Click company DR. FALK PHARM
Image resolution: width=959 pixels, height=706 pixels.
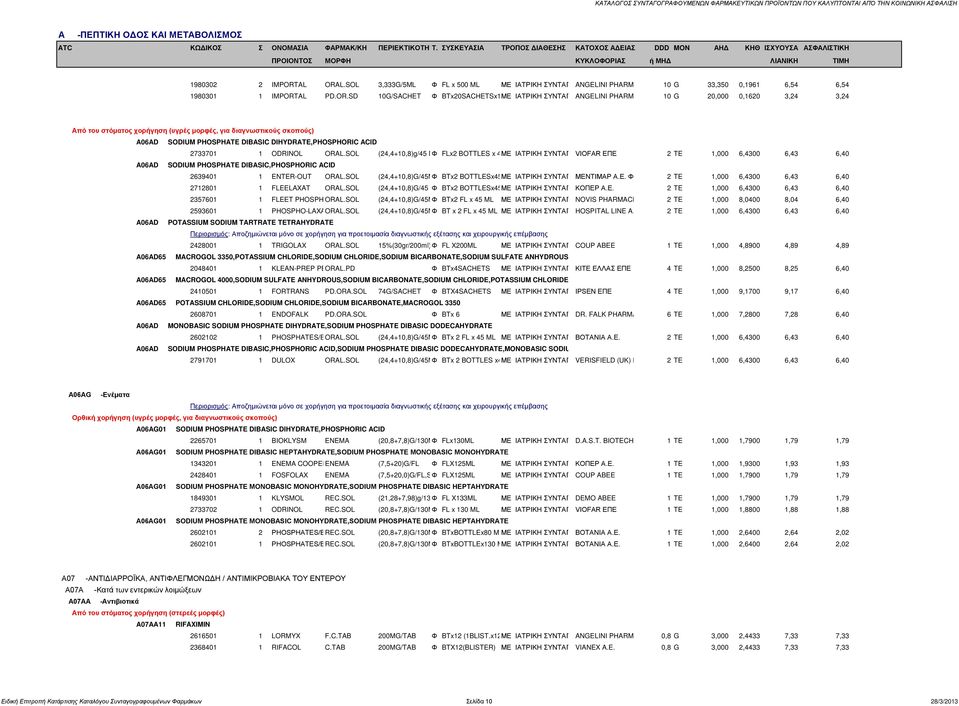604,314
